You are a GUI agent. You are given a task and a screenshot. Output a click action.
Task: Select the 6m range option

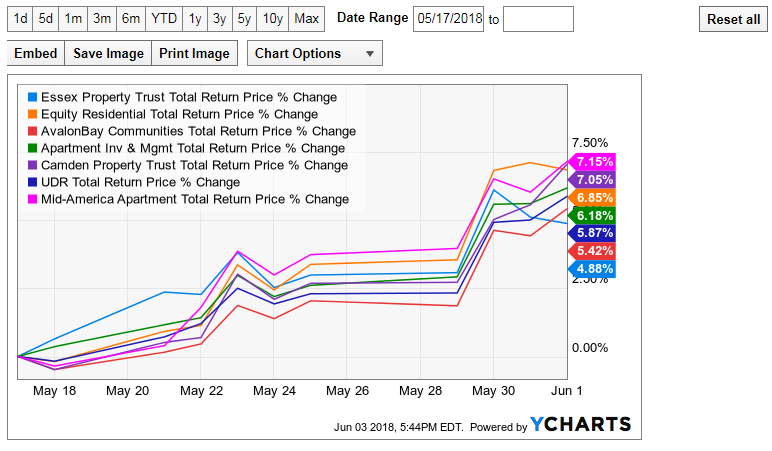130,19
